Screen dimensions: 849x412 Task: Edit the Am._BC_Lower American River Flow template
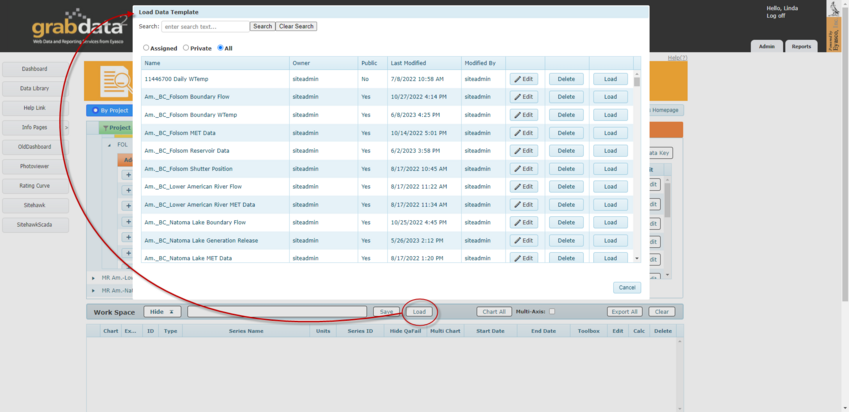pos(524,187)
